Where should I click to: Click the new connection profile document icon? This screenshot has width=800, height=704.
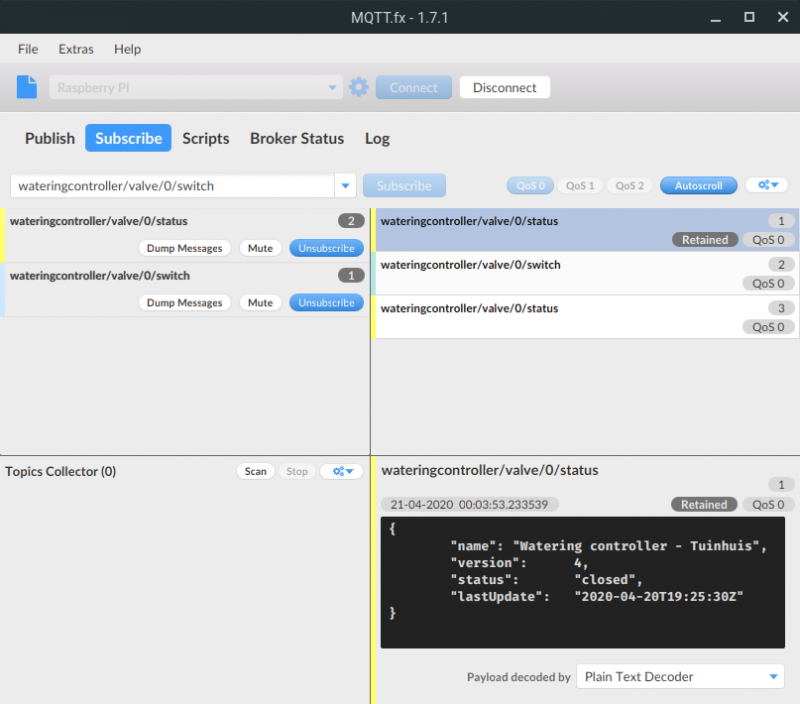pos(26,87)
